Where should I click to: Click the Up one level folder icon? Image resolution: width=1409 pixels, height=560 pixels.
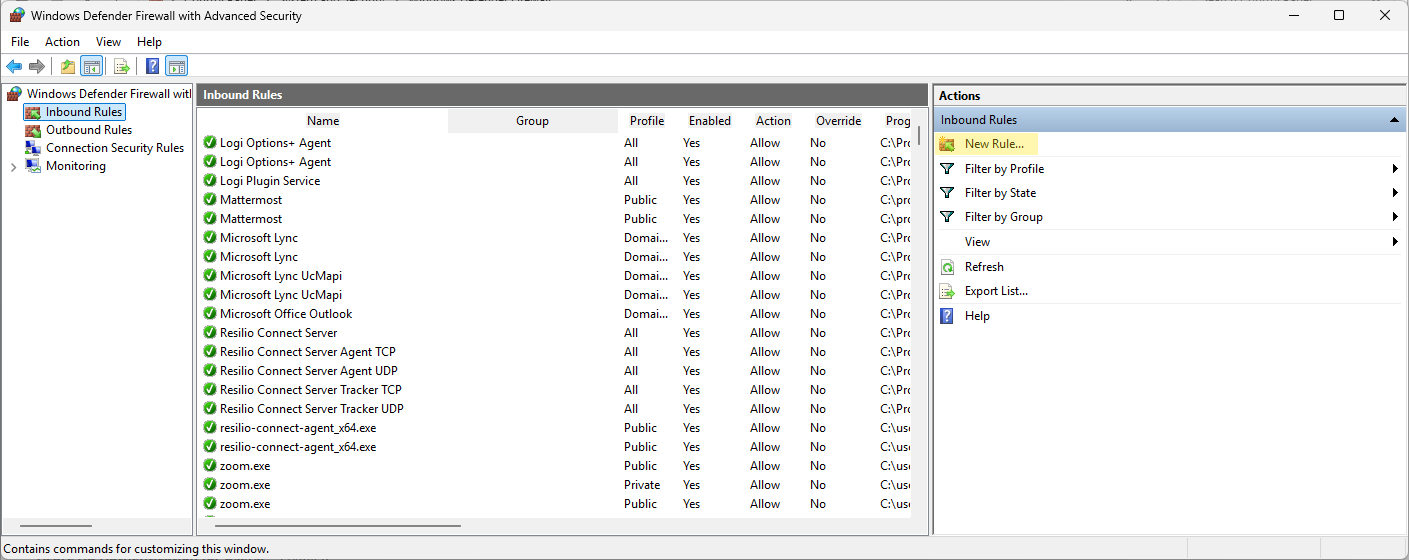[x=67, y=67]
